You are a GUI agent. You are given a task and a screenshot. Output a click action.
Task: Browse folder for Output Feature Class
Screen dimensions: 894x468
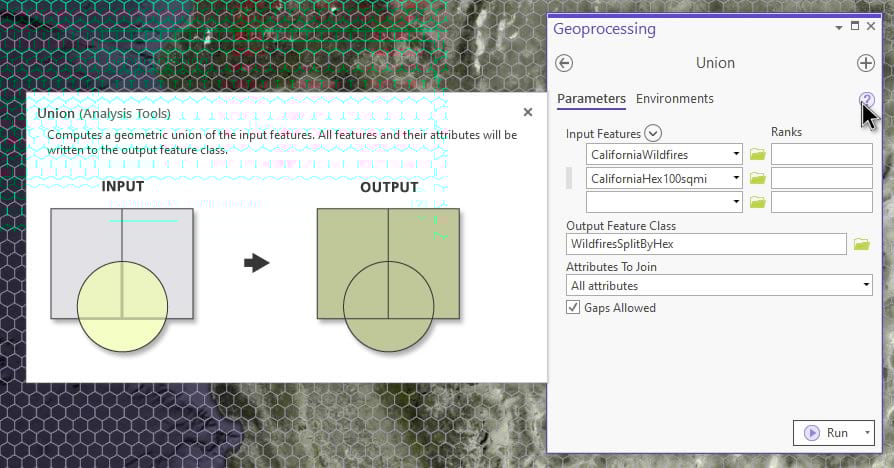pos(862,245)
